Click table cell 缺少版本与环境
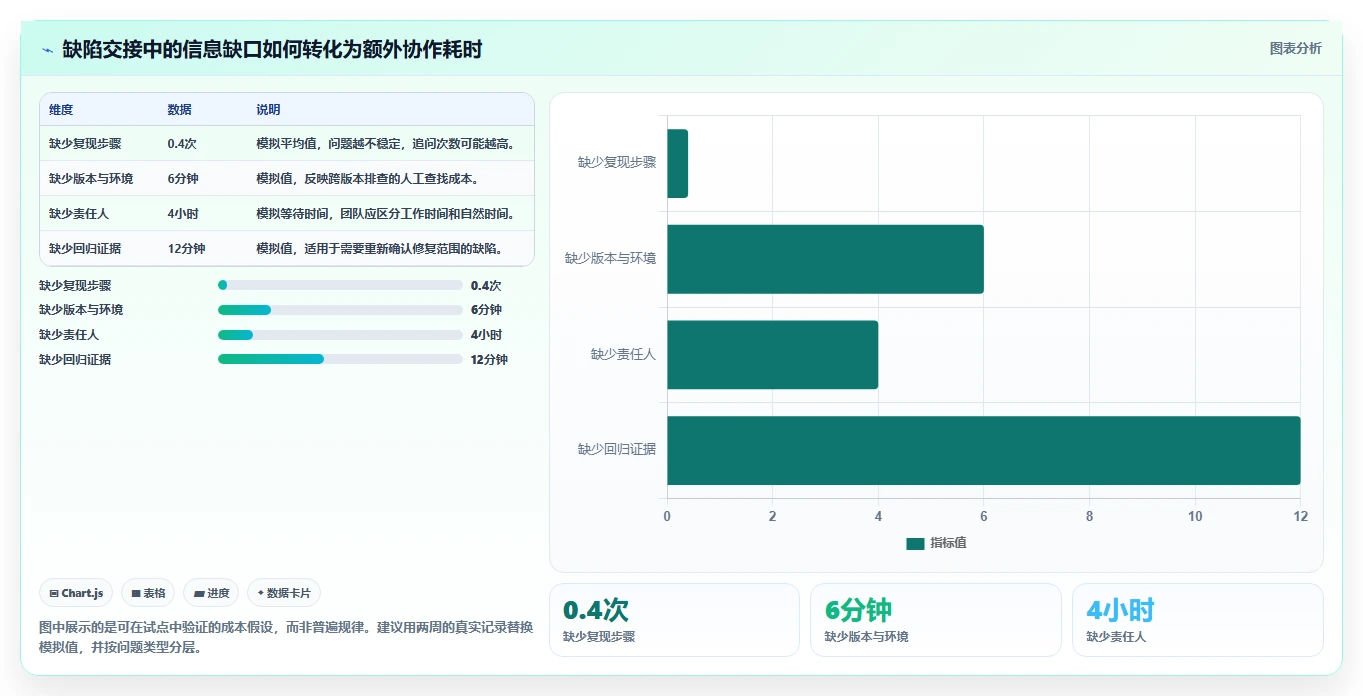The height and width of the screenshot is (696, 1363). tap(91, 179)
